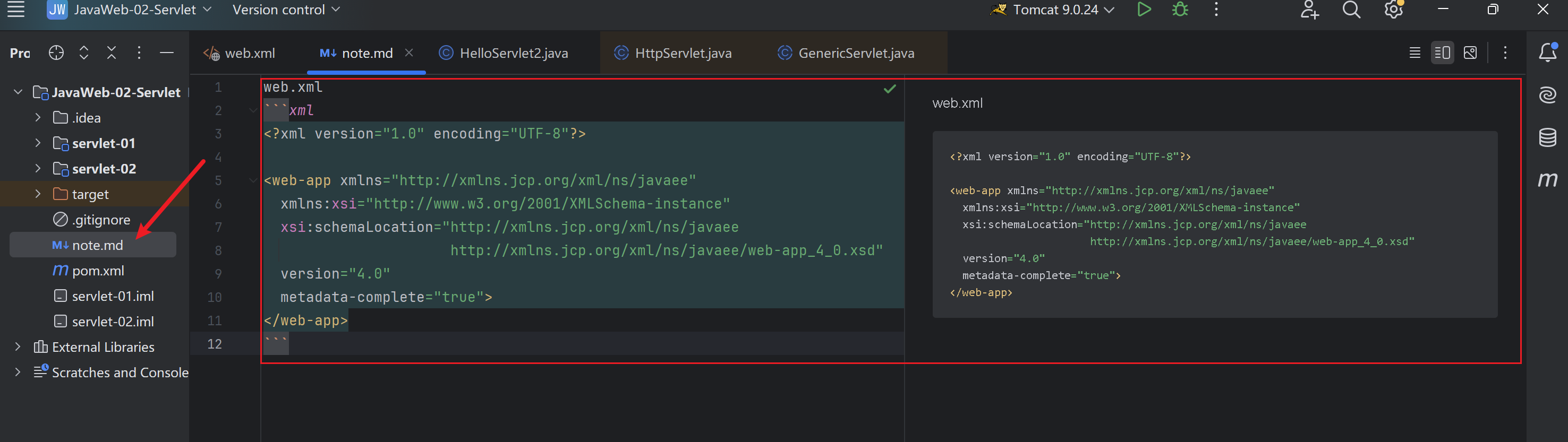Collapse all project tree nodes
This screenshot has height=442, width=1568.
coord(112,53)
